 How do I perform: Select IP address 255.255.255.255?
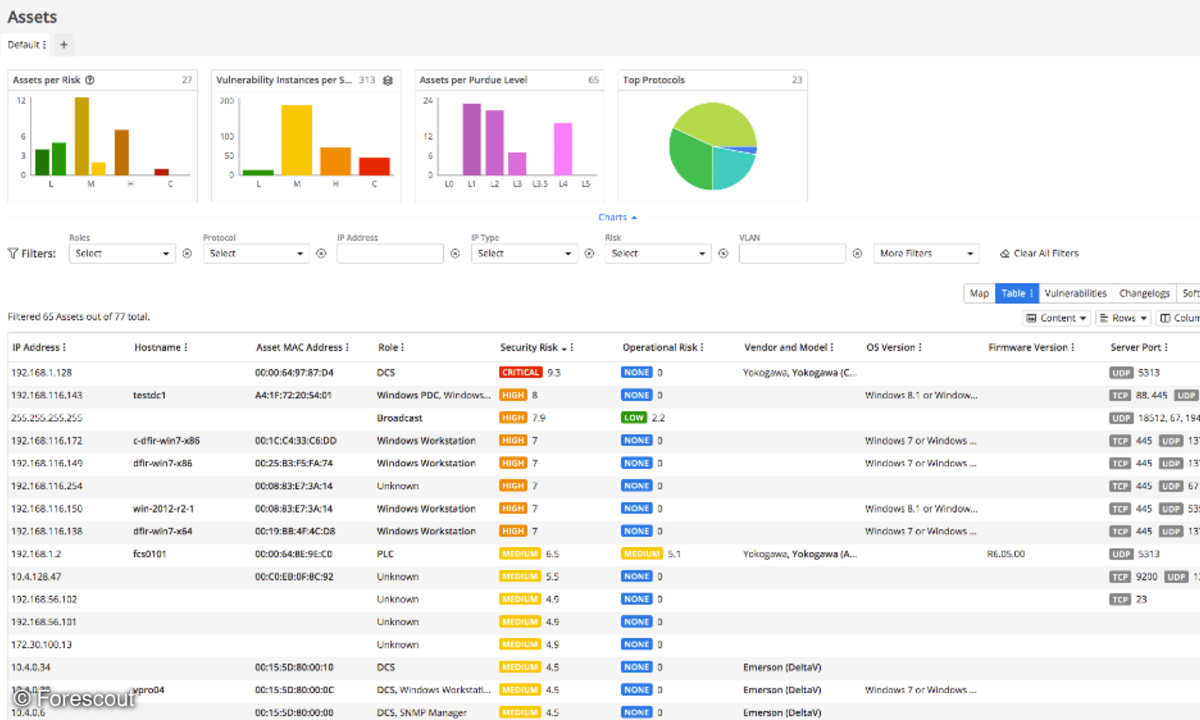(47, 418)
